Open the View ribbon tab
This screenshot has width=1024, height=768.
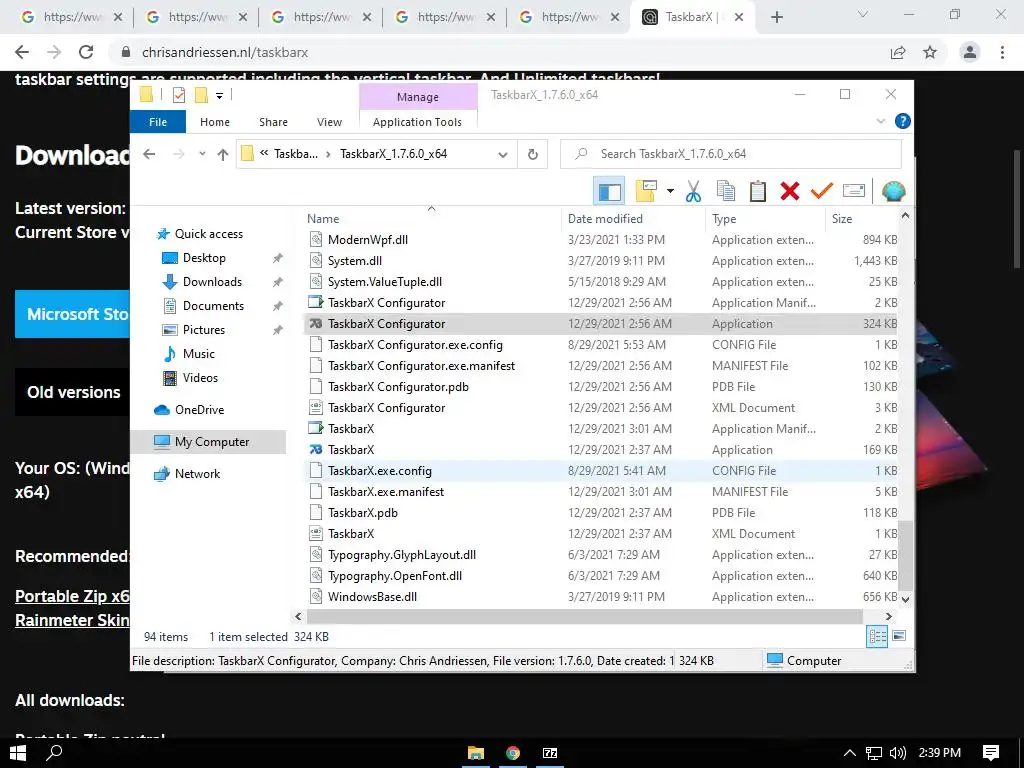click(x=329, y=122)
